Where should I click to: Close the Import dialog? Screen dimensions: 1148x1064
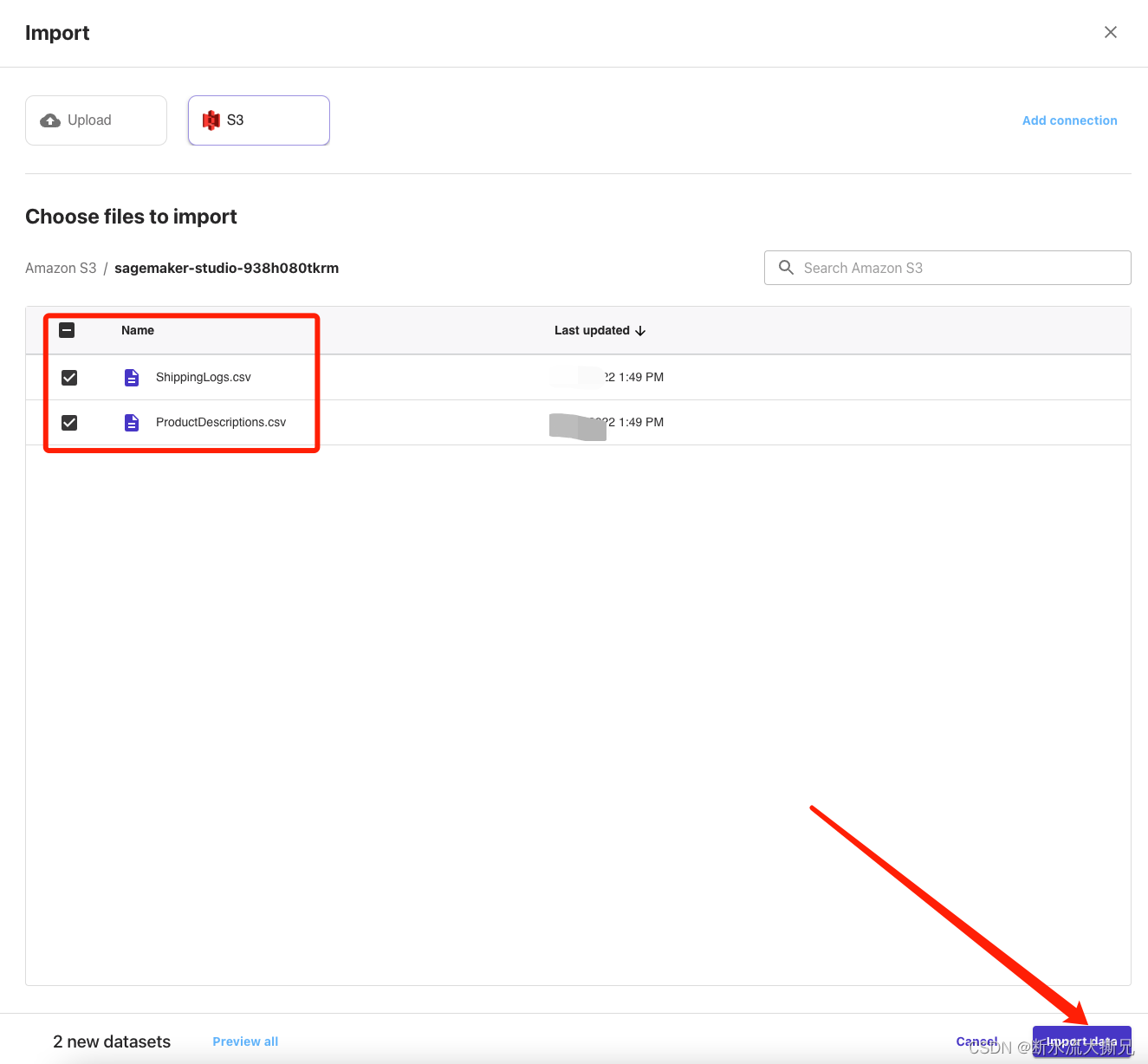point(1111,32)
